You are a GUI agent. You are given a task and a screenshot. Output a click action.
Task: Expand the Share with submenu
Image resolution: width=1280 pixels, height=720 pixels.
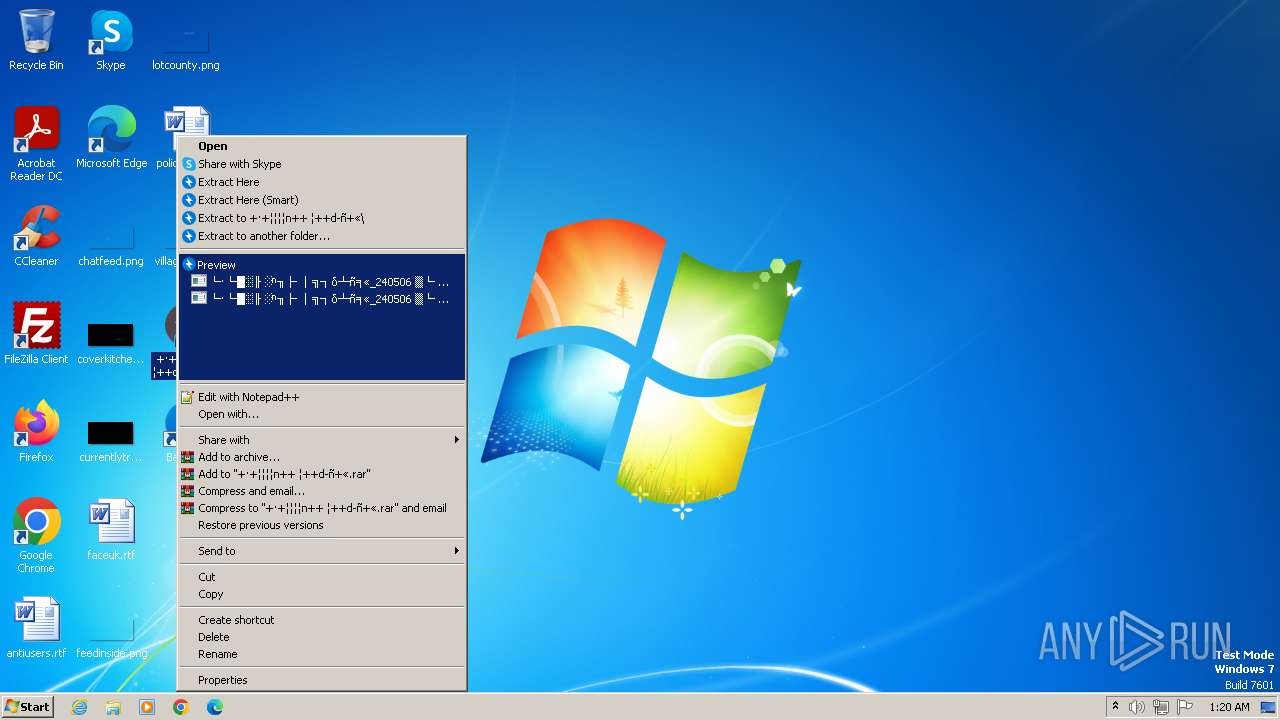(x=322, y=440)
